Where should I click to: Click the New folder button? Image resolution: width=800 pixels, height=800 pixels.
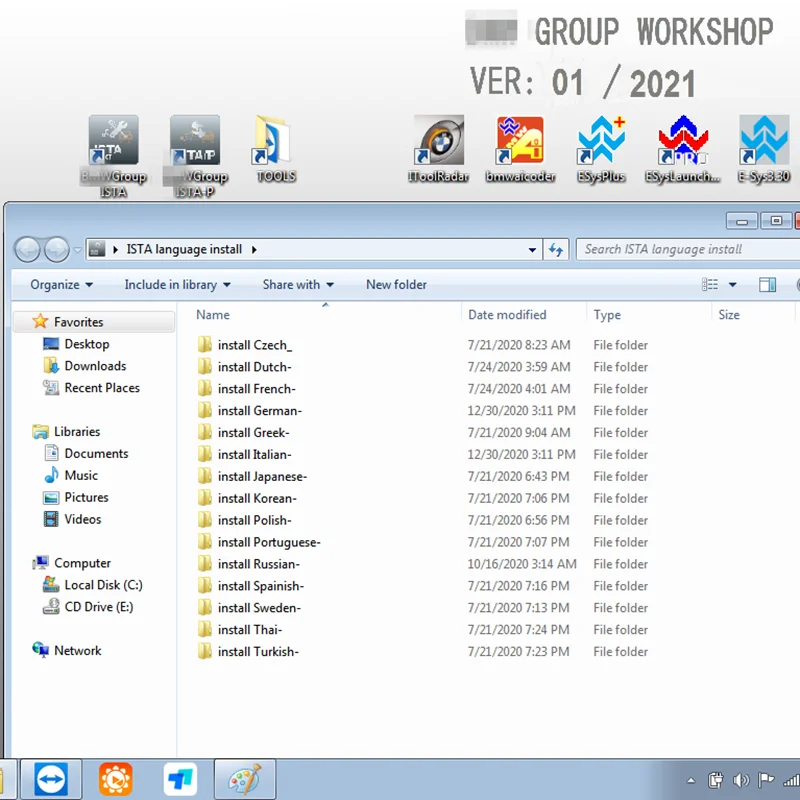click(396, 285)
